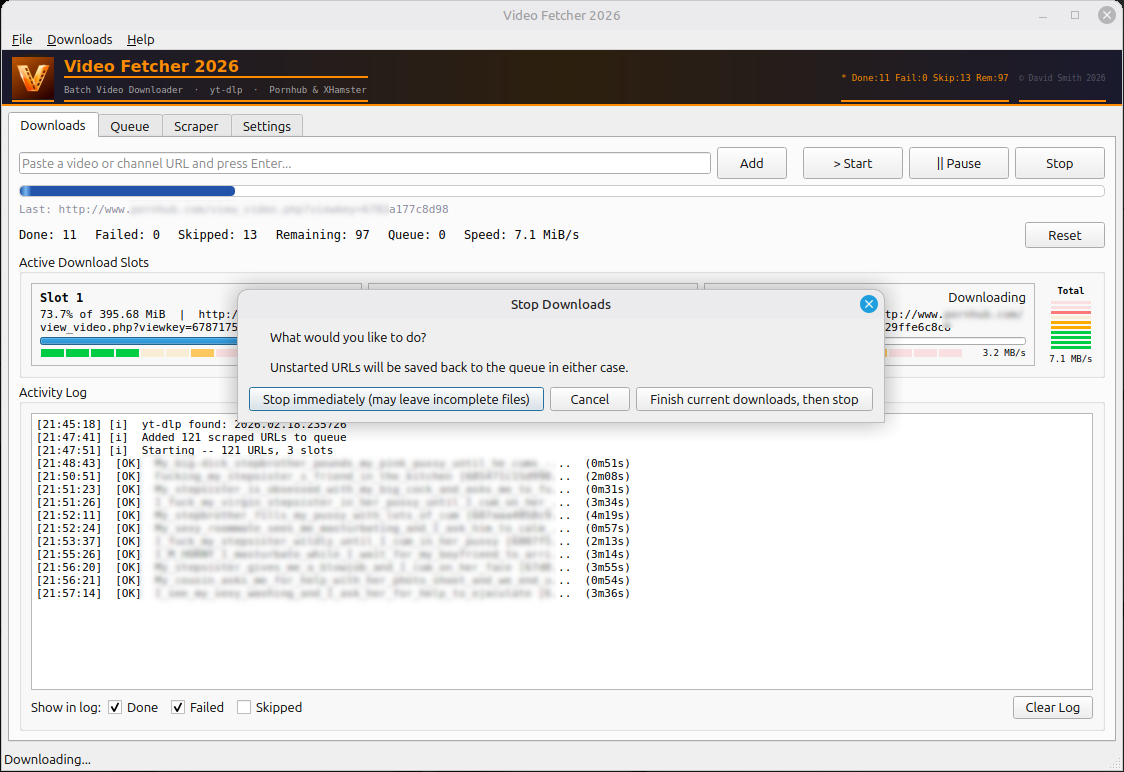The height and width of the screenshot is (772, 1124).
Task: Switch to the Scraper tab
Action: point(196,126)
